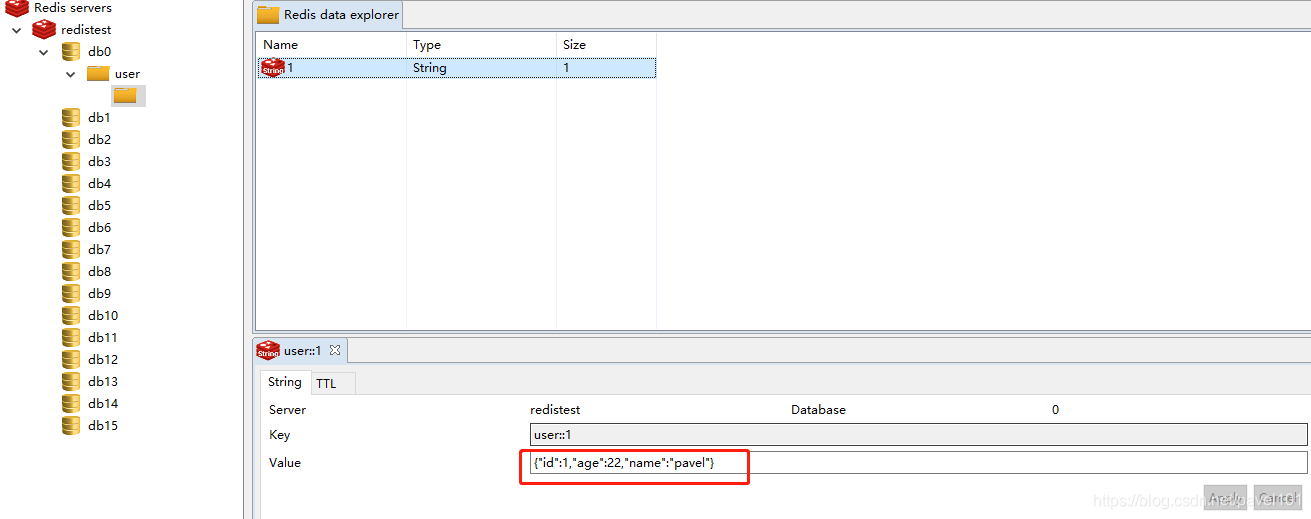The height and width of the screenshot is (519, 1311).
Task: Click the db14 database icon
Action: pos(71,403)
